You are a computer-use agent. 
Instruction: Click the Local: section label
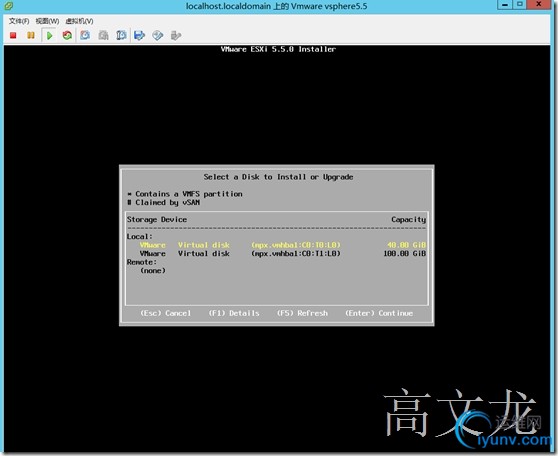(140, 237)
